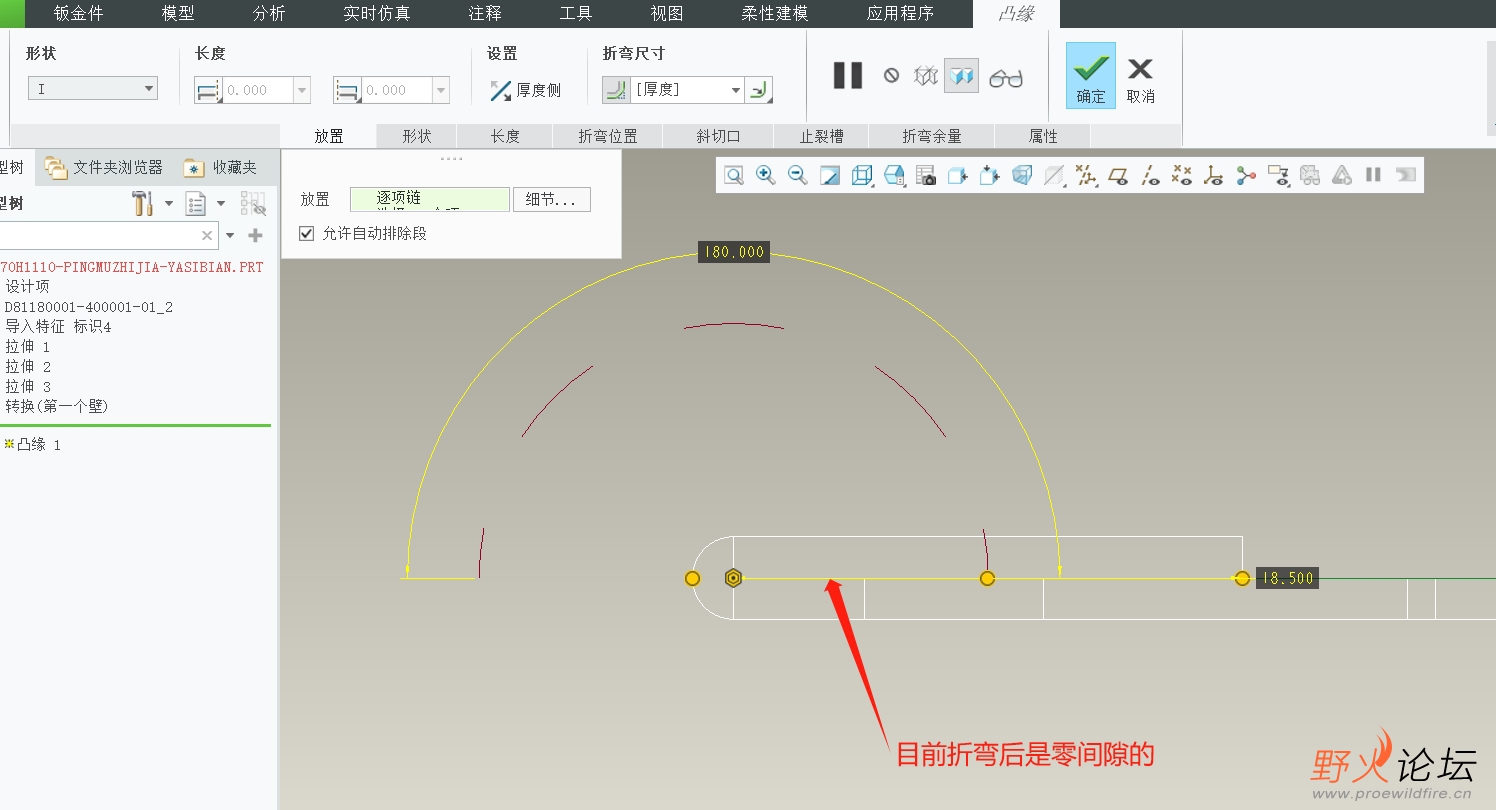
Task: Open the 止裂槽 tab
Action: pos(822,136)
